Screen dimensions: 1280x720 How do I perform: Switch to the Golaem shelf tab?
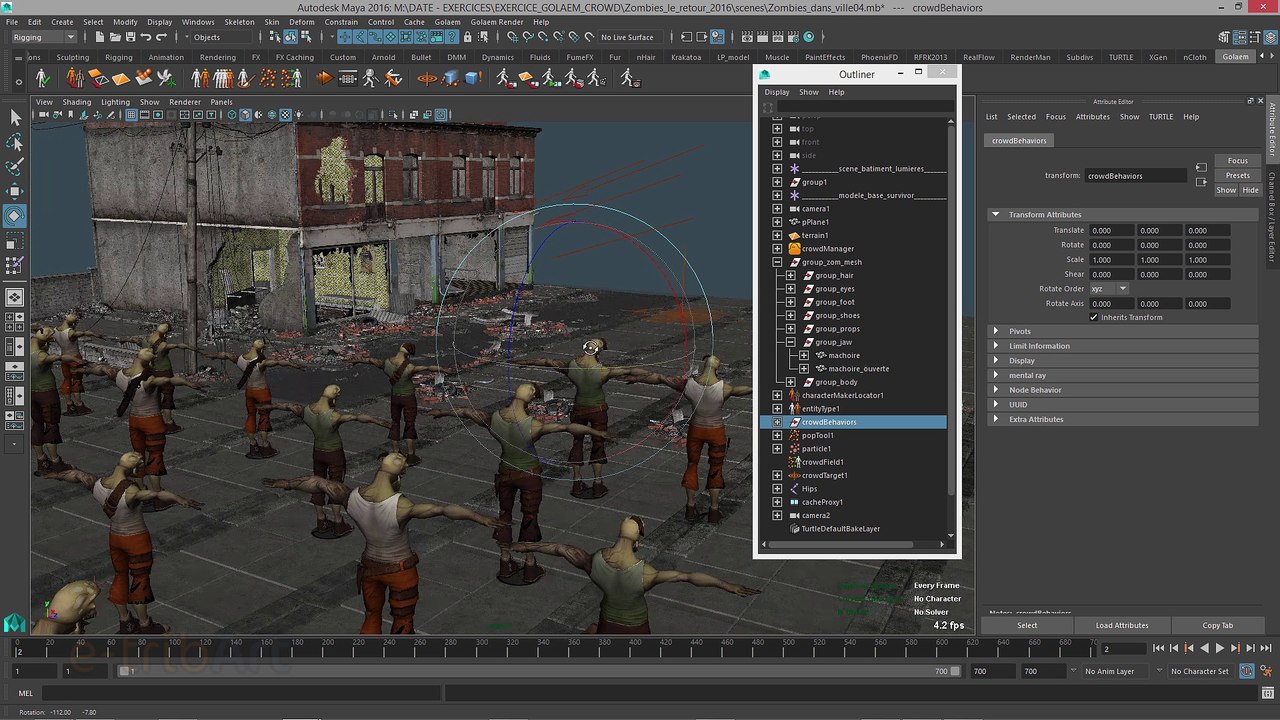1236,57
